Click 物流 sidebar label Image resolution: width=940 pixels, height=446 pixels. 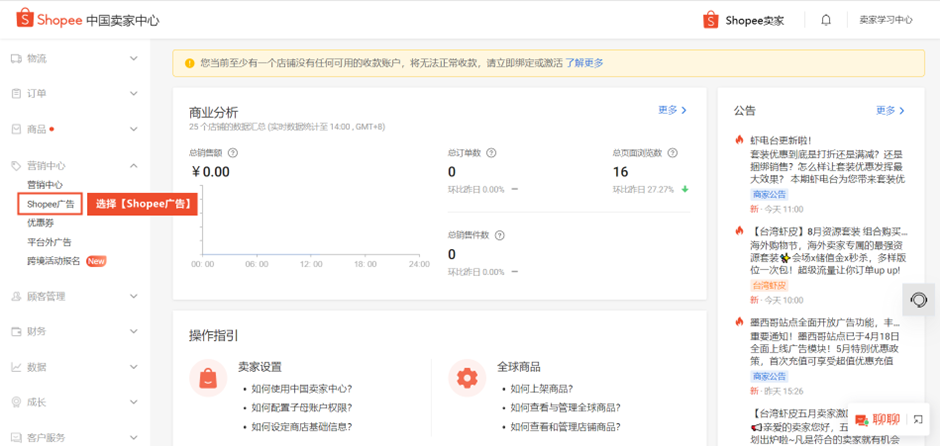[x=37, y=58]
